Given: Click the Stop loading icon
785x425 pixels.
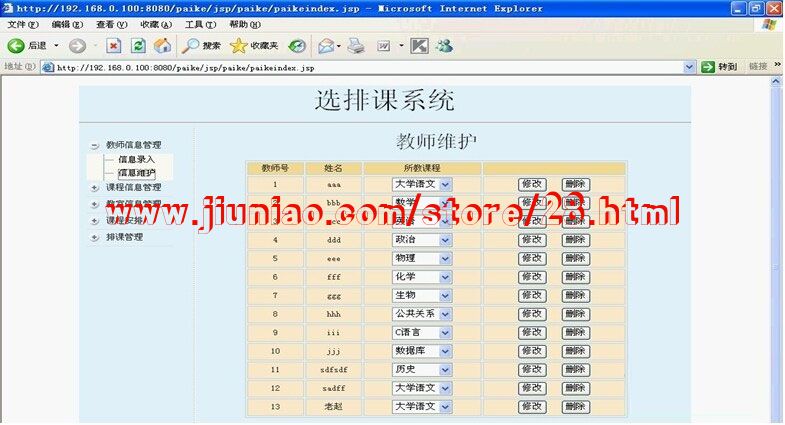Looking at the screenshot, I should (114, 45).
